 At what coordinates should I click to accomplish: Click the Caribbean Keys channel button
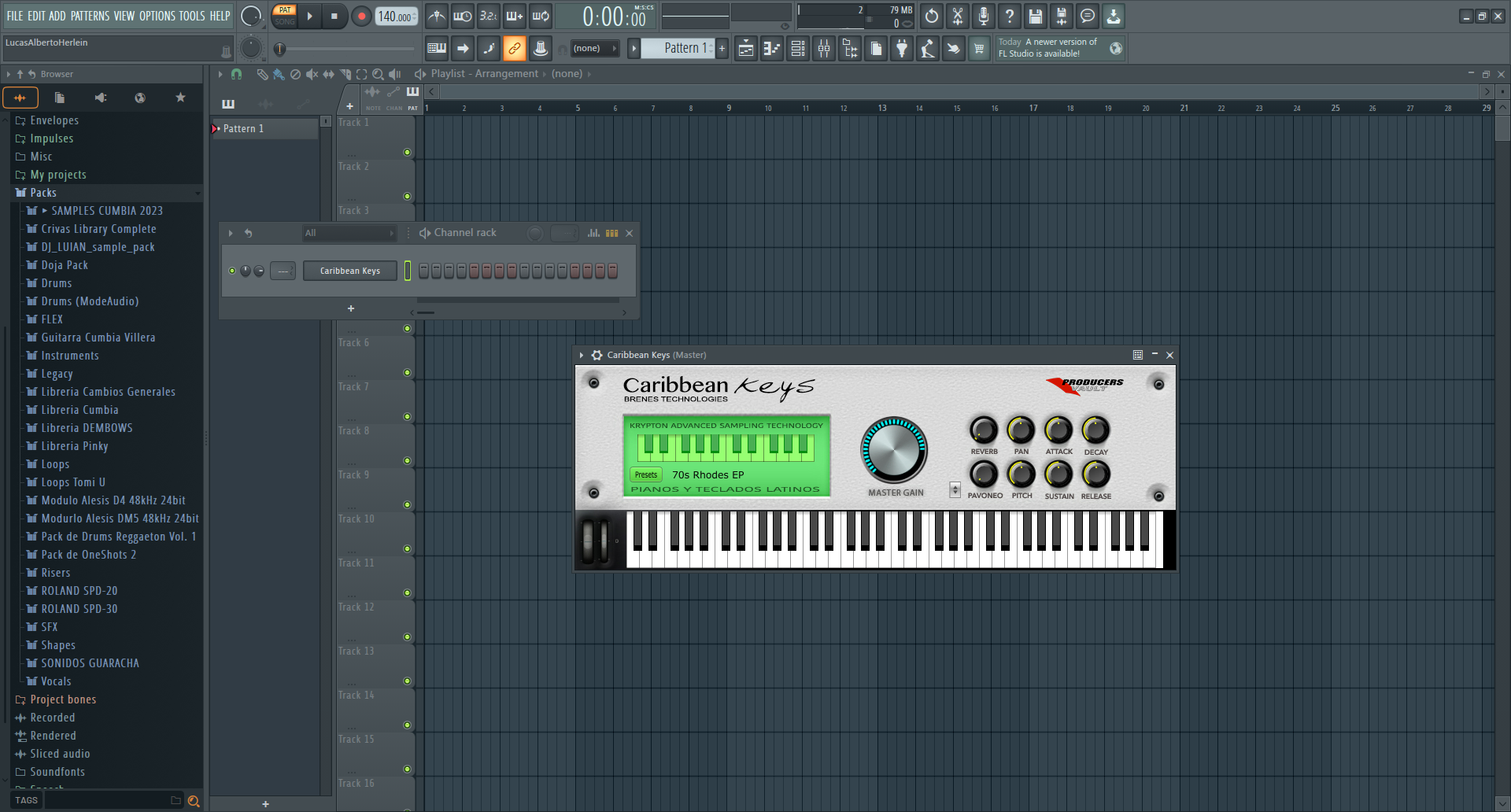(x=349, y=271)
